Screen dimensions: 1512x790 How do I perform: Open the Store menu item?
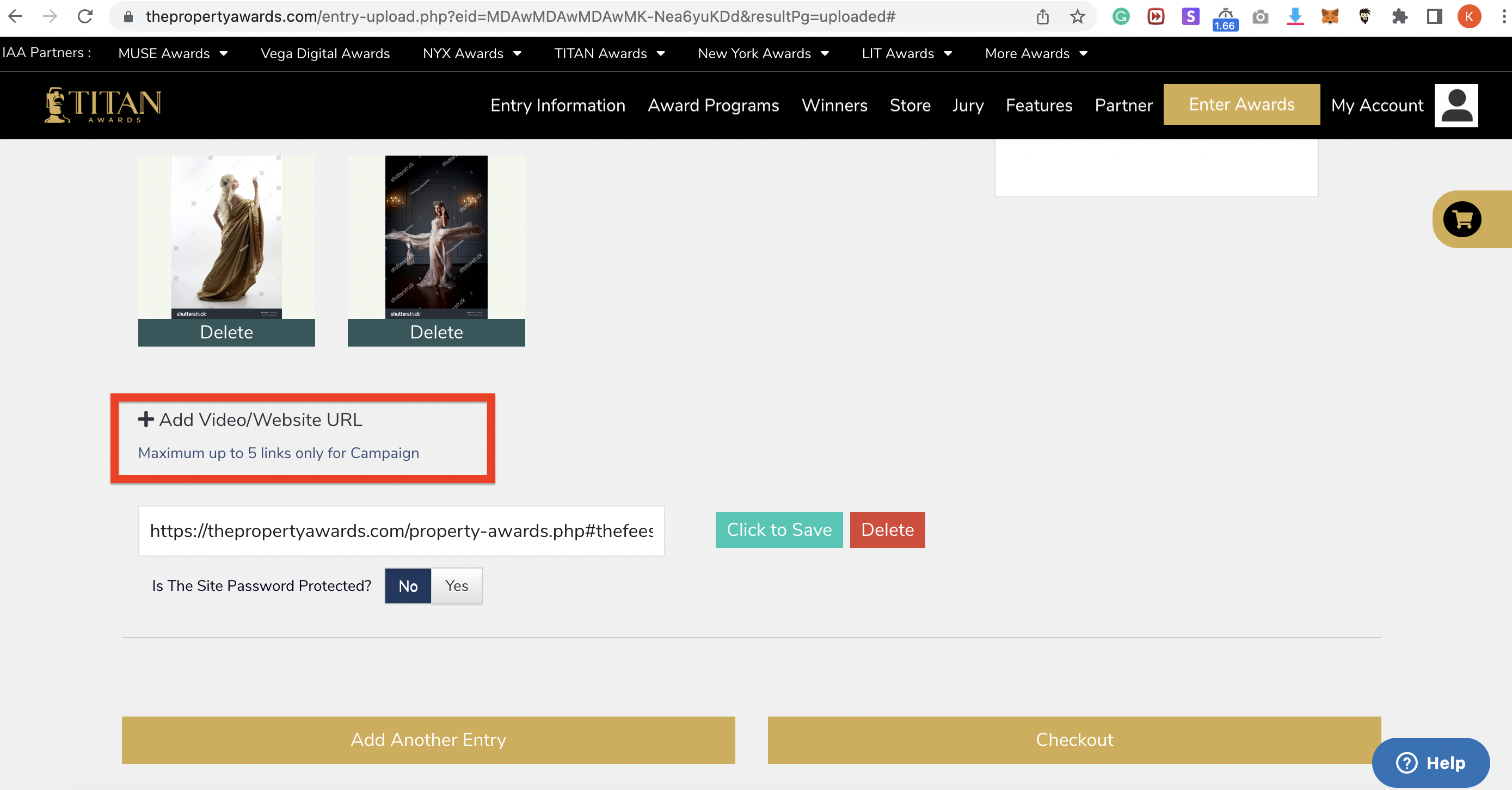pos(910,105)
